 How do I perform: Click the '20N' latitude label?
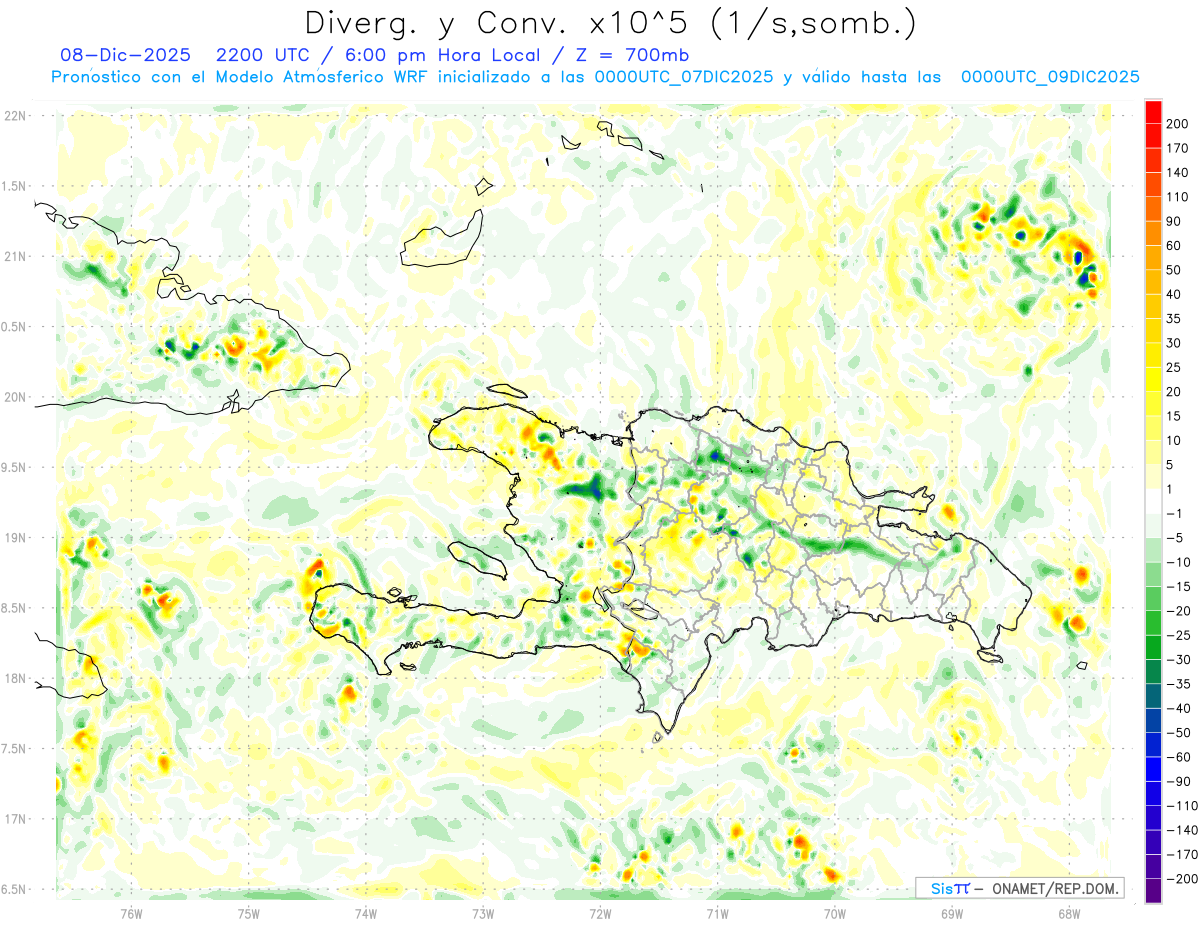(14, 397)
